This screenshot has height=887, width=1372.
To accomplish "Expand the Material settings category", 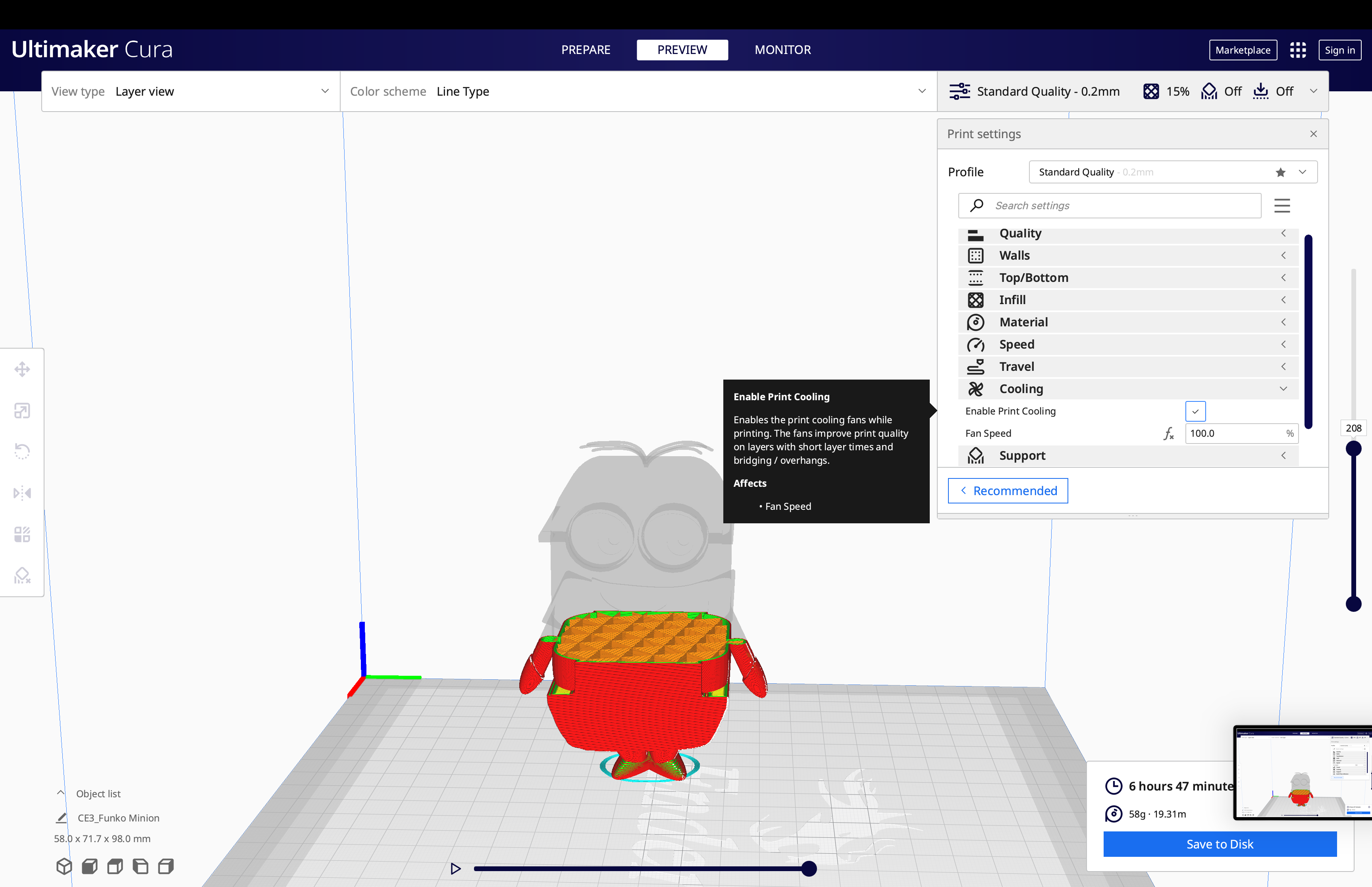I will [1128, 322].
